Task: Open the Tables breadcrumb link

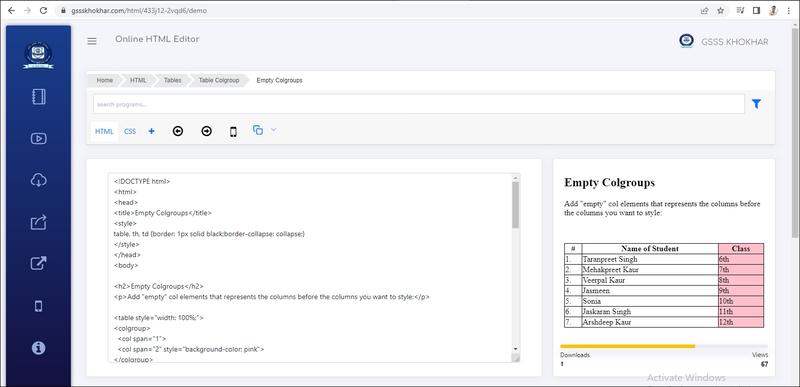Action: 172,81
